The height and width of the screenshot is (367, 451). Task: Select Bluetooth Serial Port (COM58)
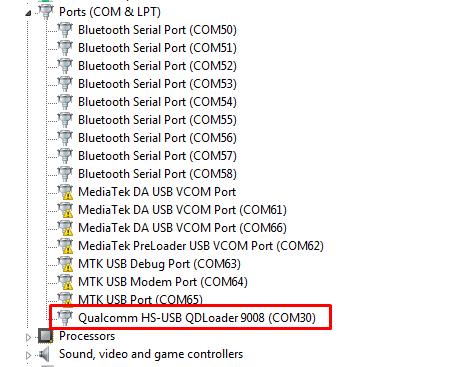(x=157, y=174)
